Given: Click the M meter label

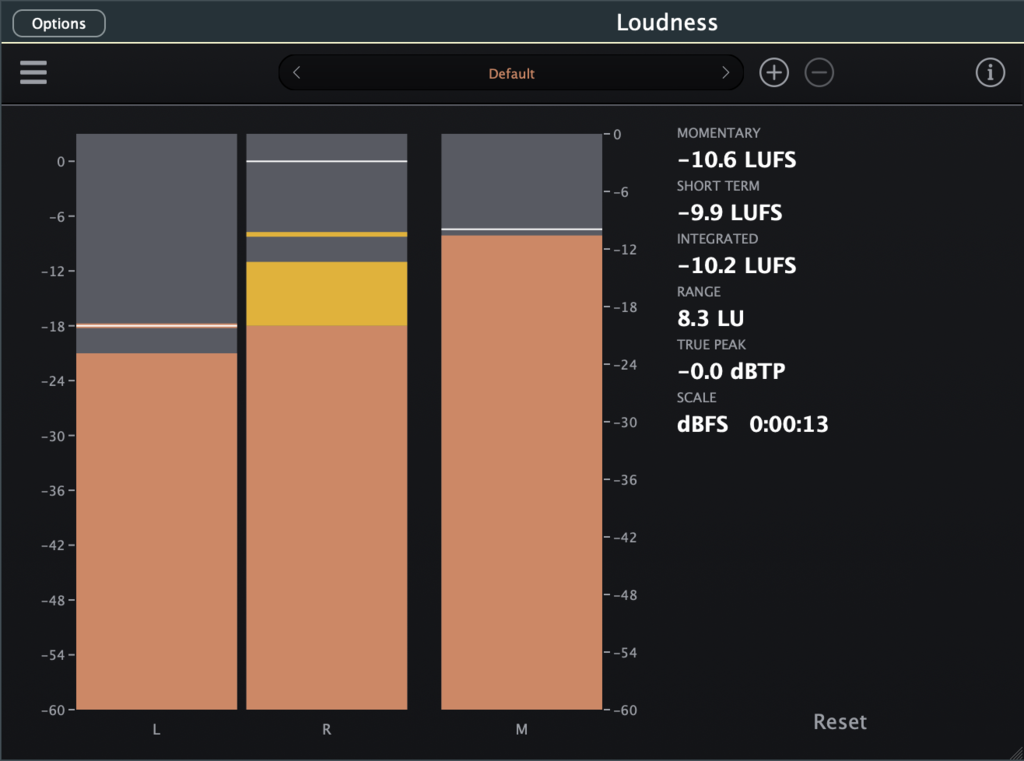Looking at the screenshot, I should click(x=521, y=730).
